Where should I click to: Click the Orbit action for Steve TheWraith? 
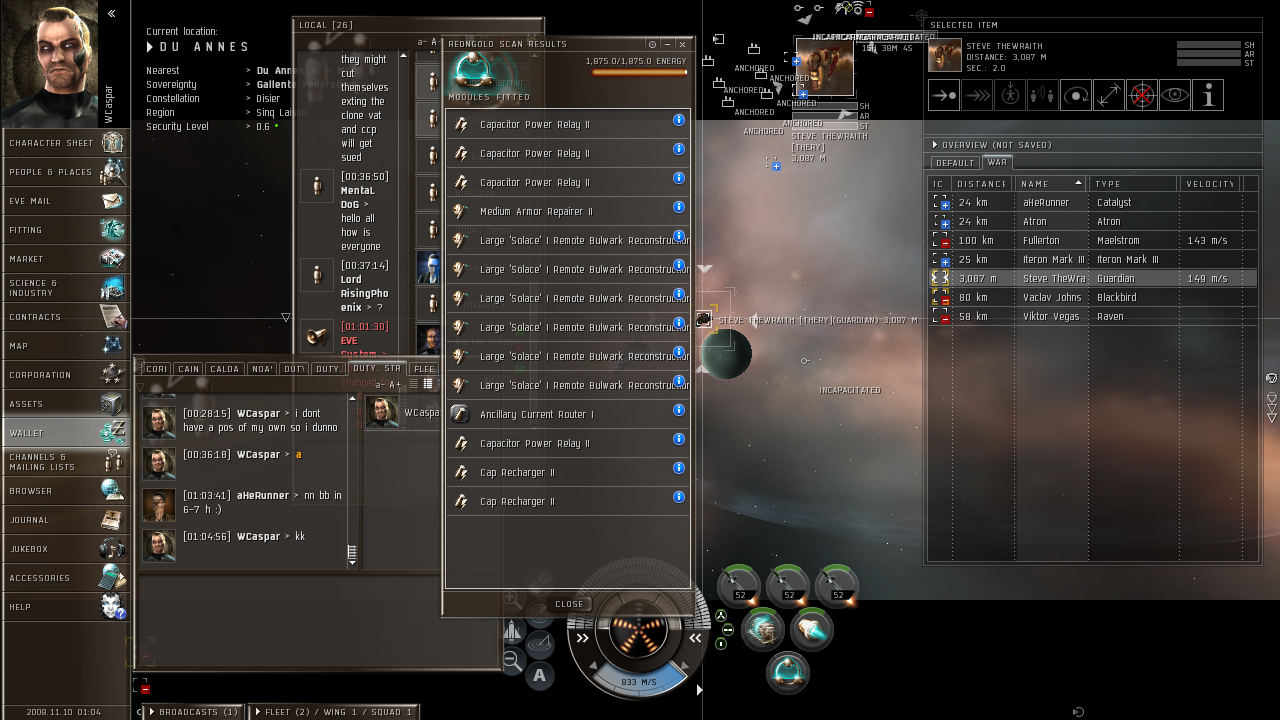coord(1075,95)
